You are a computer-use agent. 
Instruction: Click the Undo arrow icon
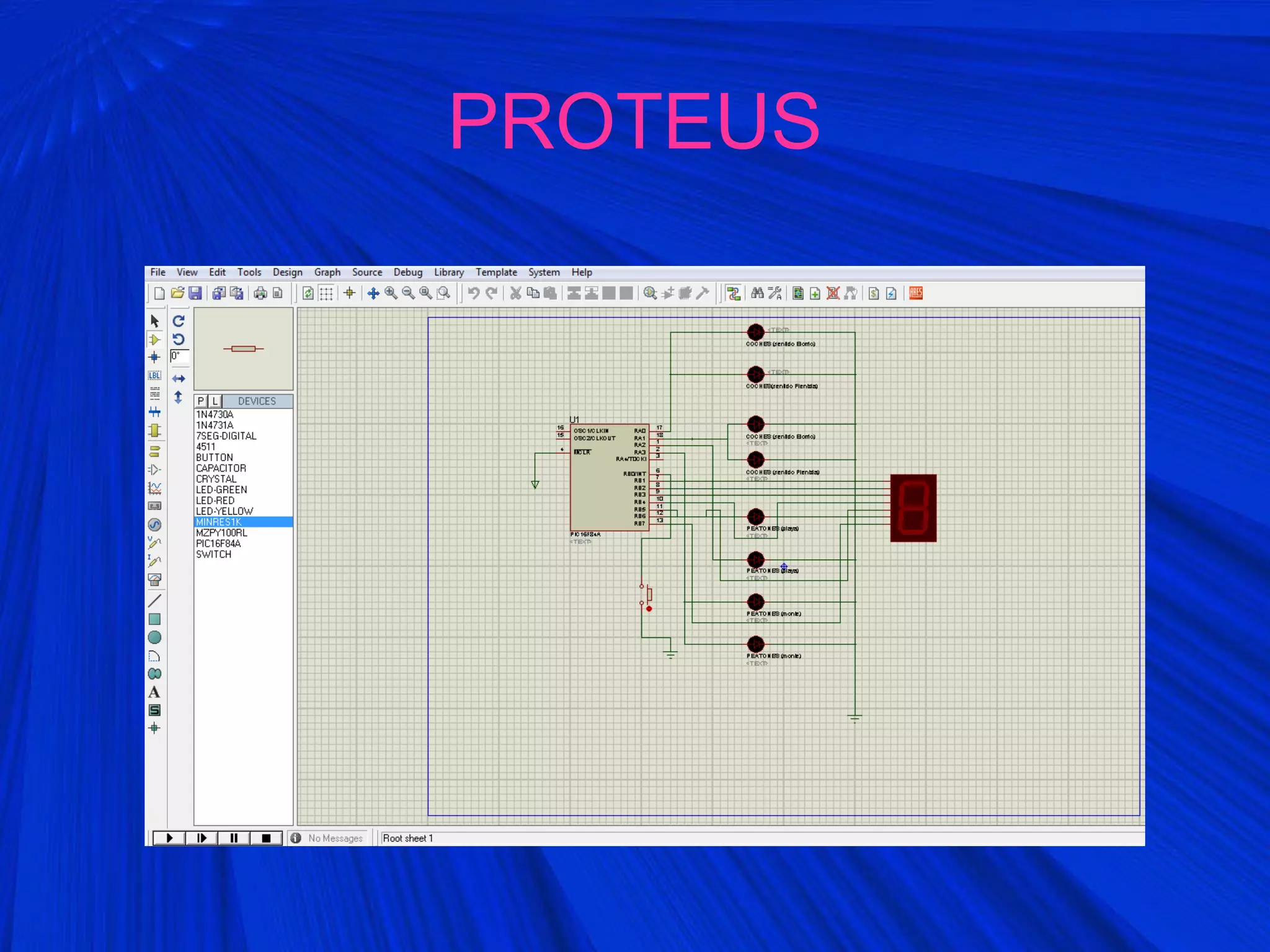pos(474,293)
